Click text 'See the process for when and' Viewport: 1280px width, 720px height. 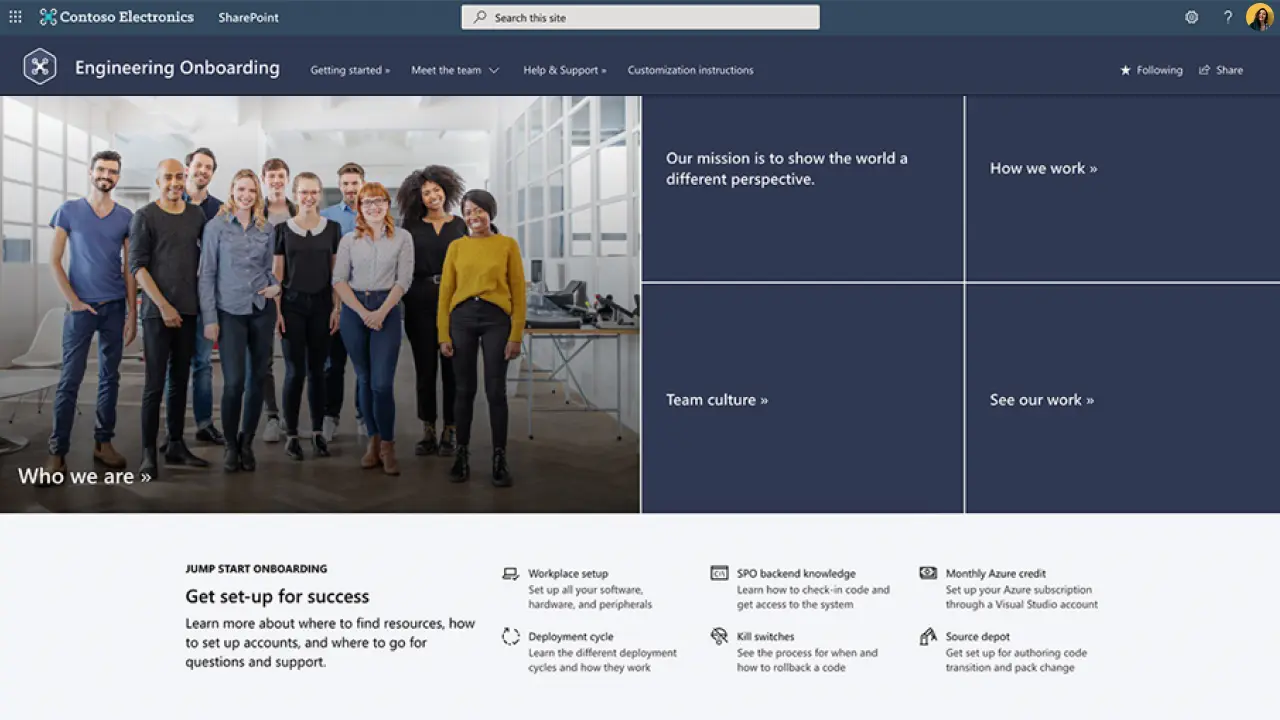[807, 653]
